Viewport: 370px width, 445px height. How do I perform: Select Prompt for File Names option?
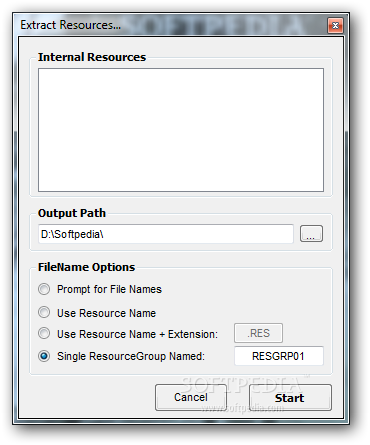coord(44,289)
